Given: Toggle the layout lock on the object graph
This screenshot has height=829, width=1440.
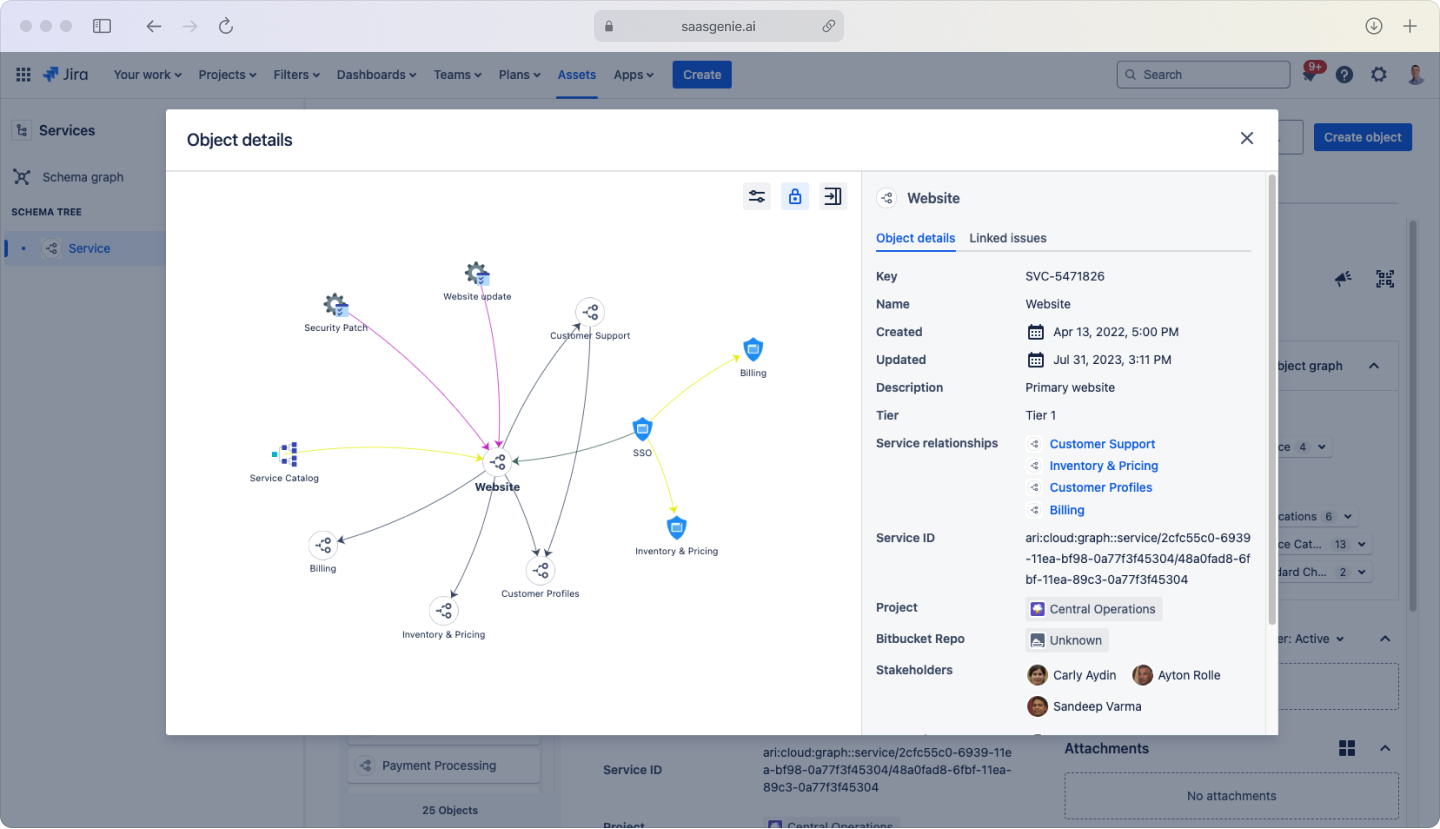Looking at the screenshot, I should click(x=794, y=196).
